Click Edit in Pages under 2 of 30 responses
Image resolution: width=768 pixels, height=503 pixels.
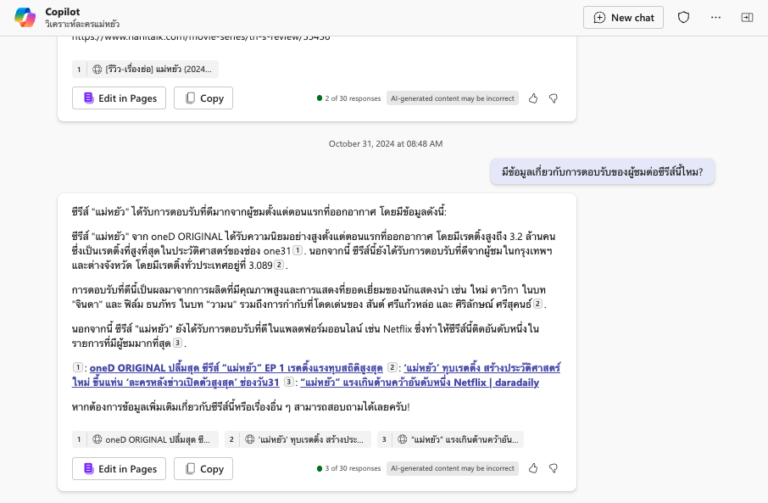[x=119, y=98]
